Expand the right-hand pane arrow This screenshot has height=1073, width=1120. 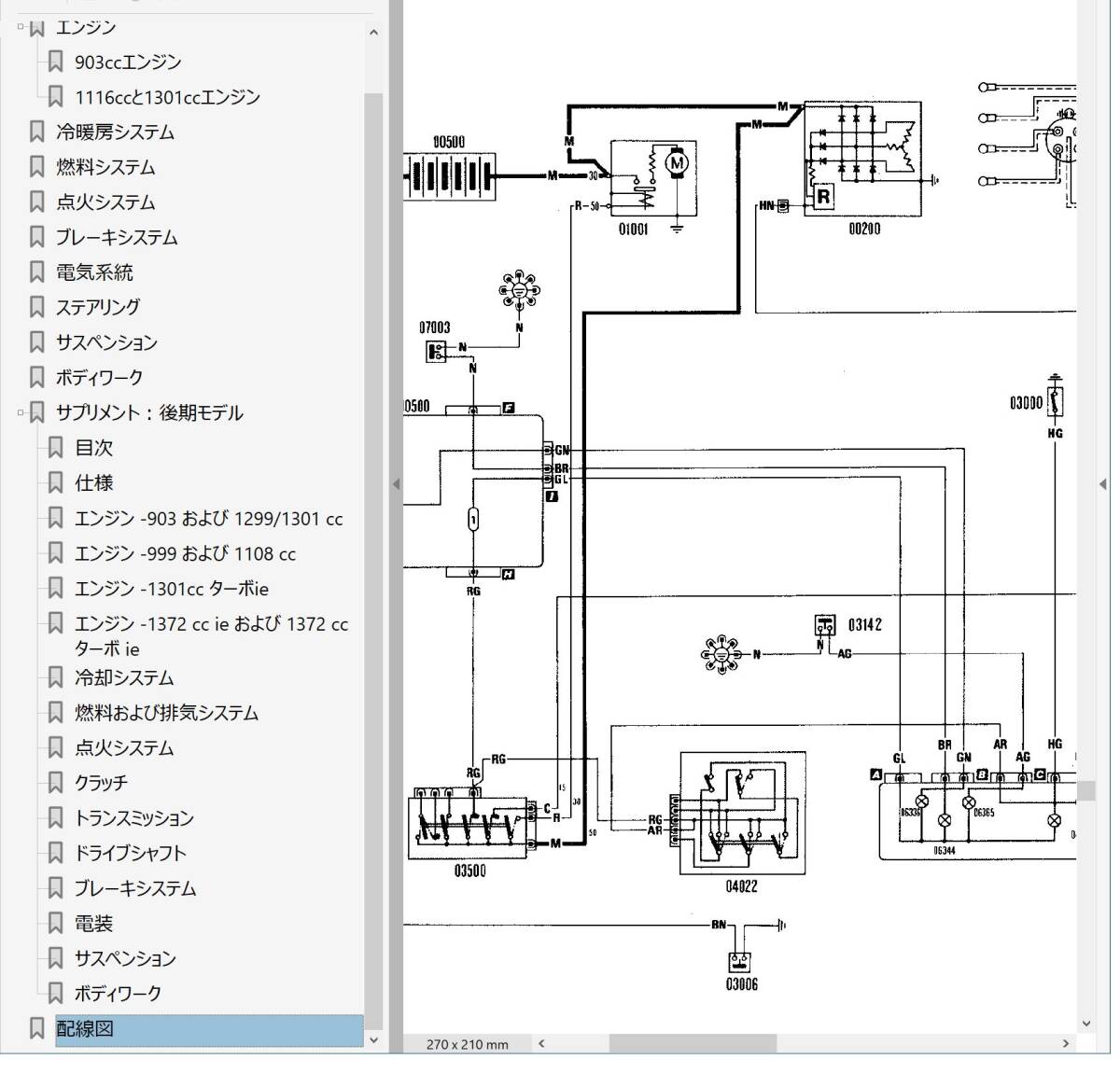coord(1103,484)
